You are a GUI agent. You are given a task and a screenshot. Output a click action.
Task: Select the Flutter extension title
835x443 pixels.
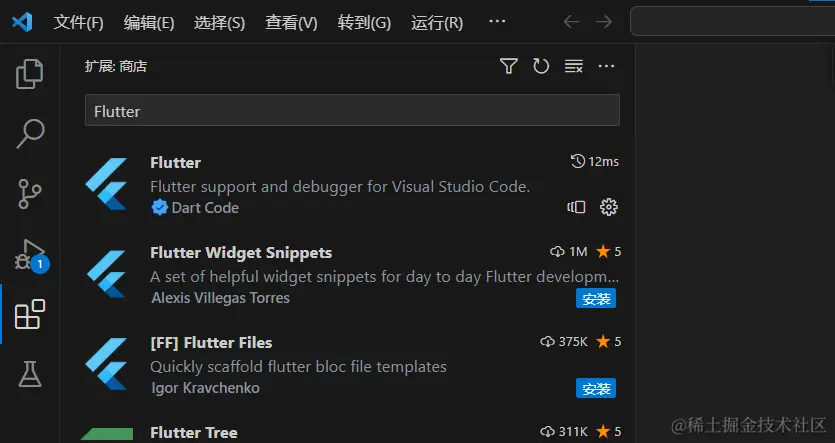click(175, 162)
